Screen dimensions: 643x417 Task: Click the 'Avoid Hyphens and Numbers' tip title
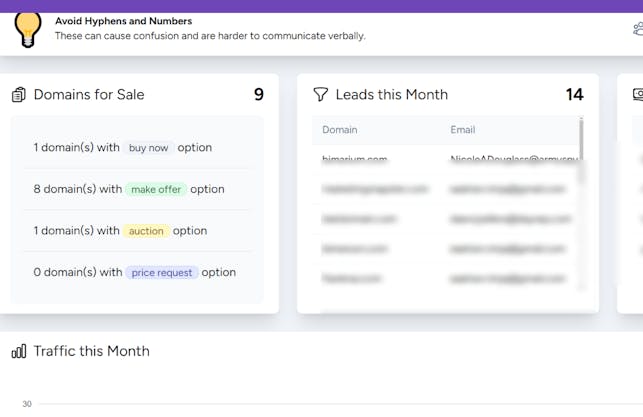click(123, 21)
